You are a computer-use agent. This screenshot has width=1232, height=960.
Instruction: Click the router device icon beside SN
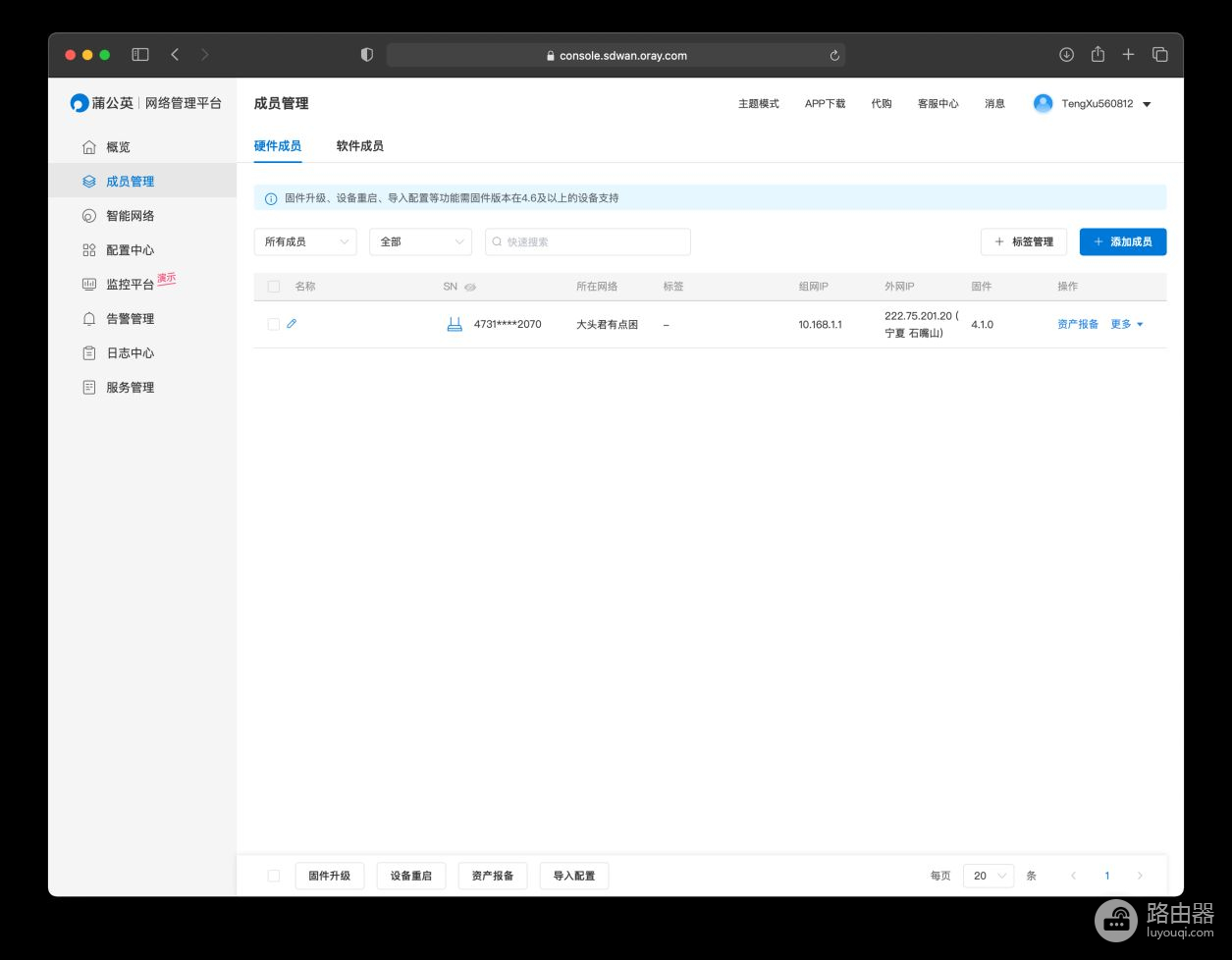[x=455, y=325]
